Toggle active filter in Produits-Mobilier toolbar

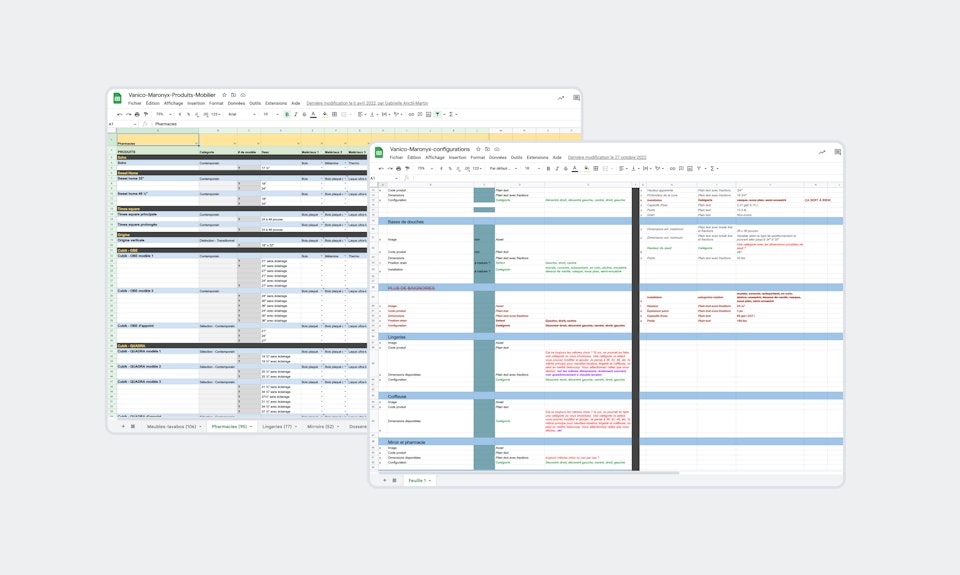(x=437, y=114)
